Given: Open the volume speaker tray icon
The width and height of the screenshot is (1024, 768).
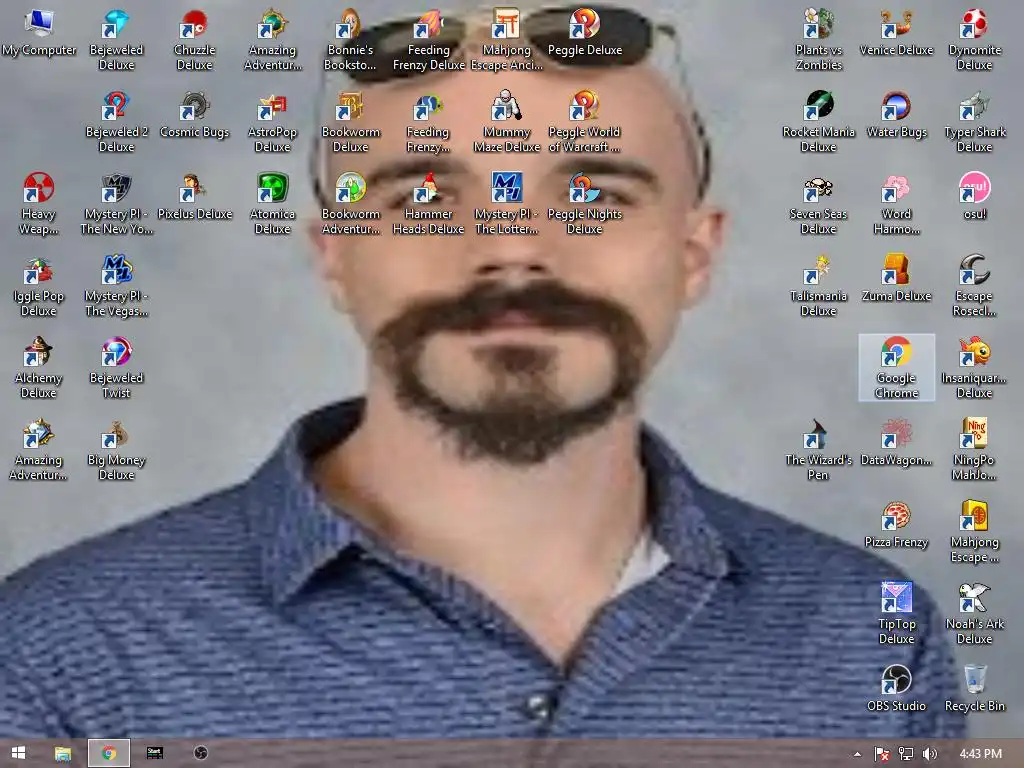Looking at the screenshot, I should pos(929,754).
